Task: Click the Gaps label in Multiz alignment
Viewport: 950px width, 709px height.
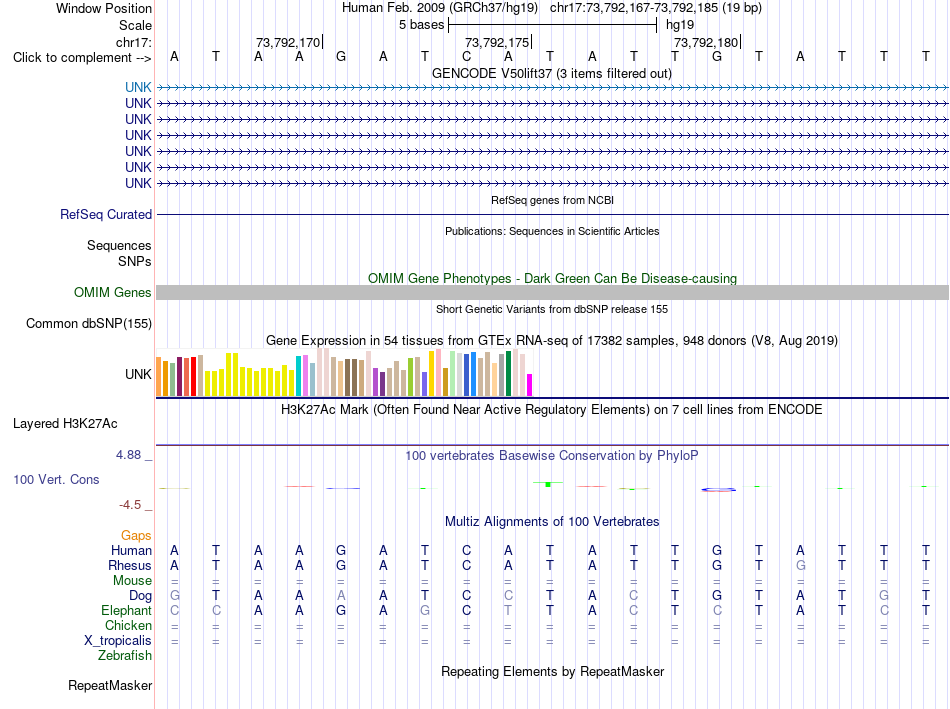Action: (136, 535)
